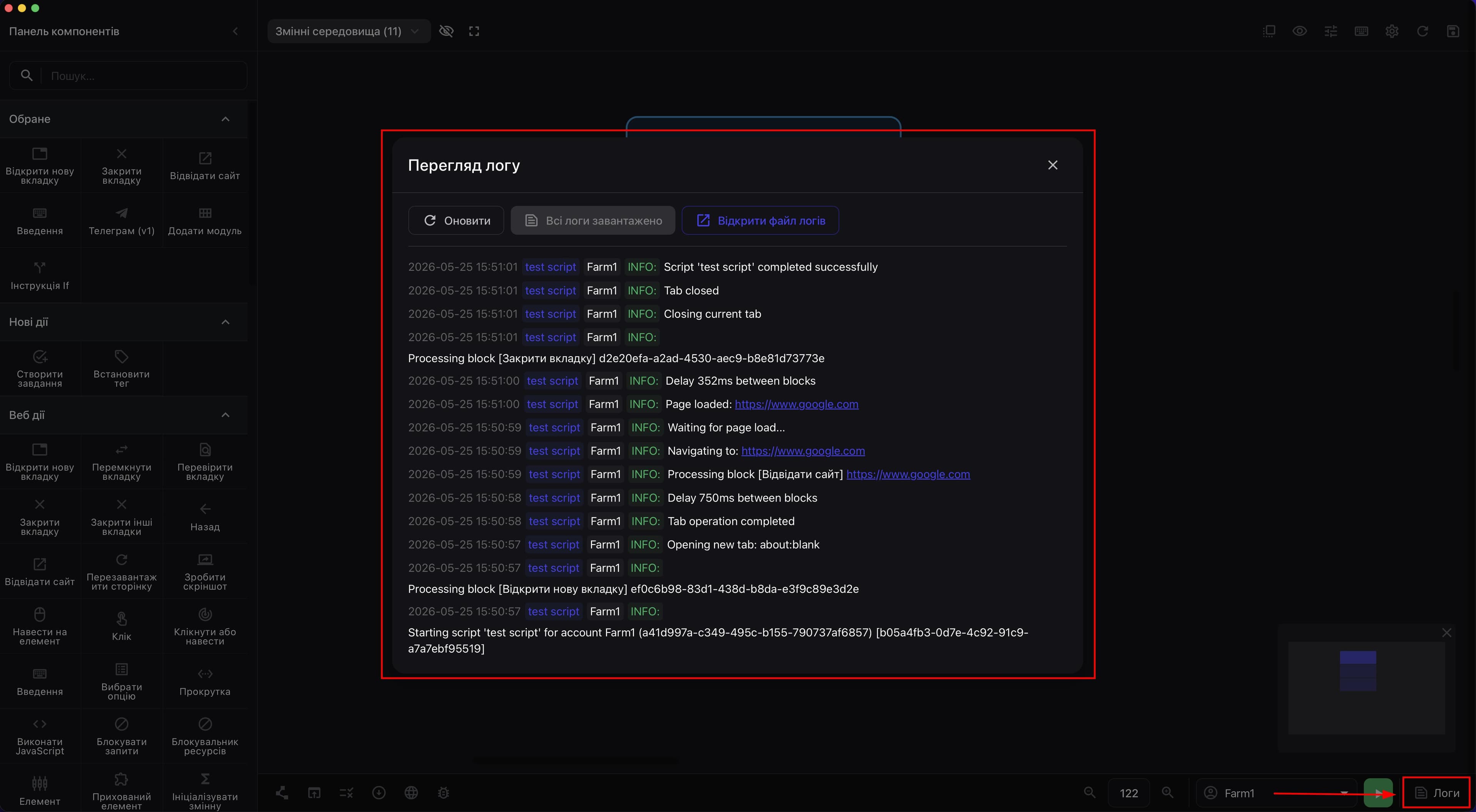1476x812 pixels.
Task: Open the Логи button in the bottom bar
Action: point(1436,793)
